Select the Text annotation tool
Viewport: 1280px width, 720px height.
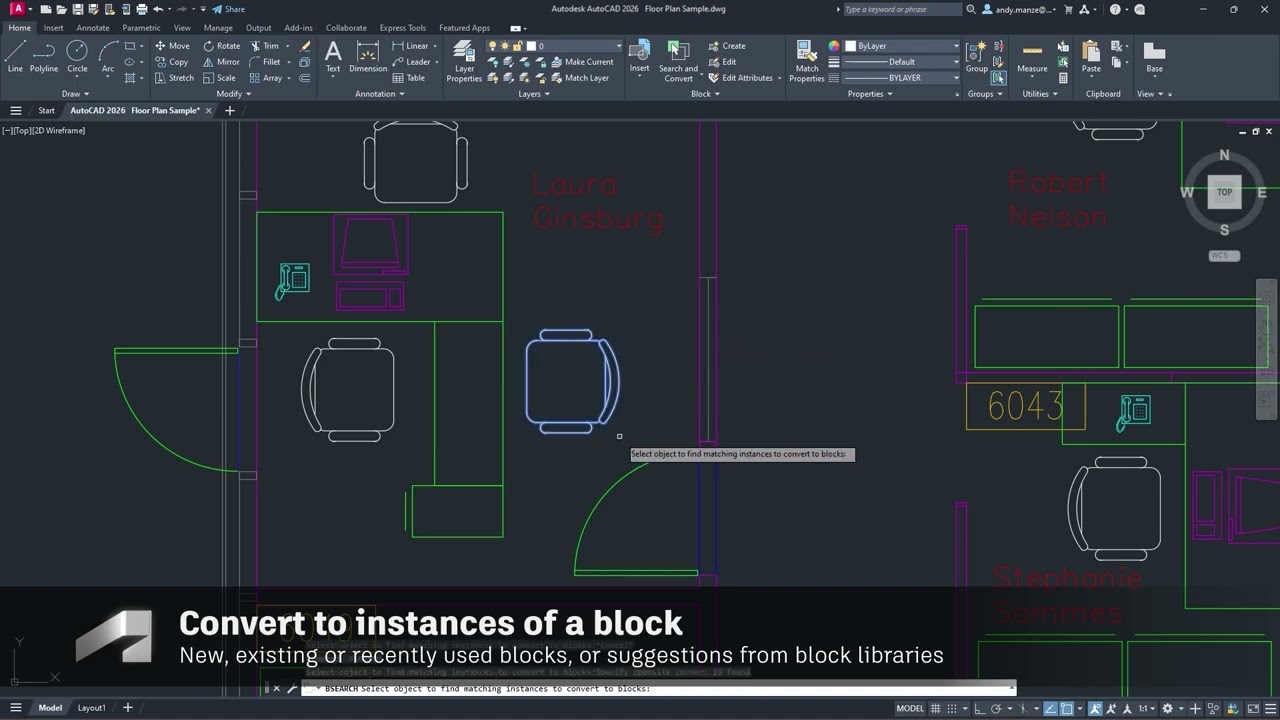(x=333, y=56)
